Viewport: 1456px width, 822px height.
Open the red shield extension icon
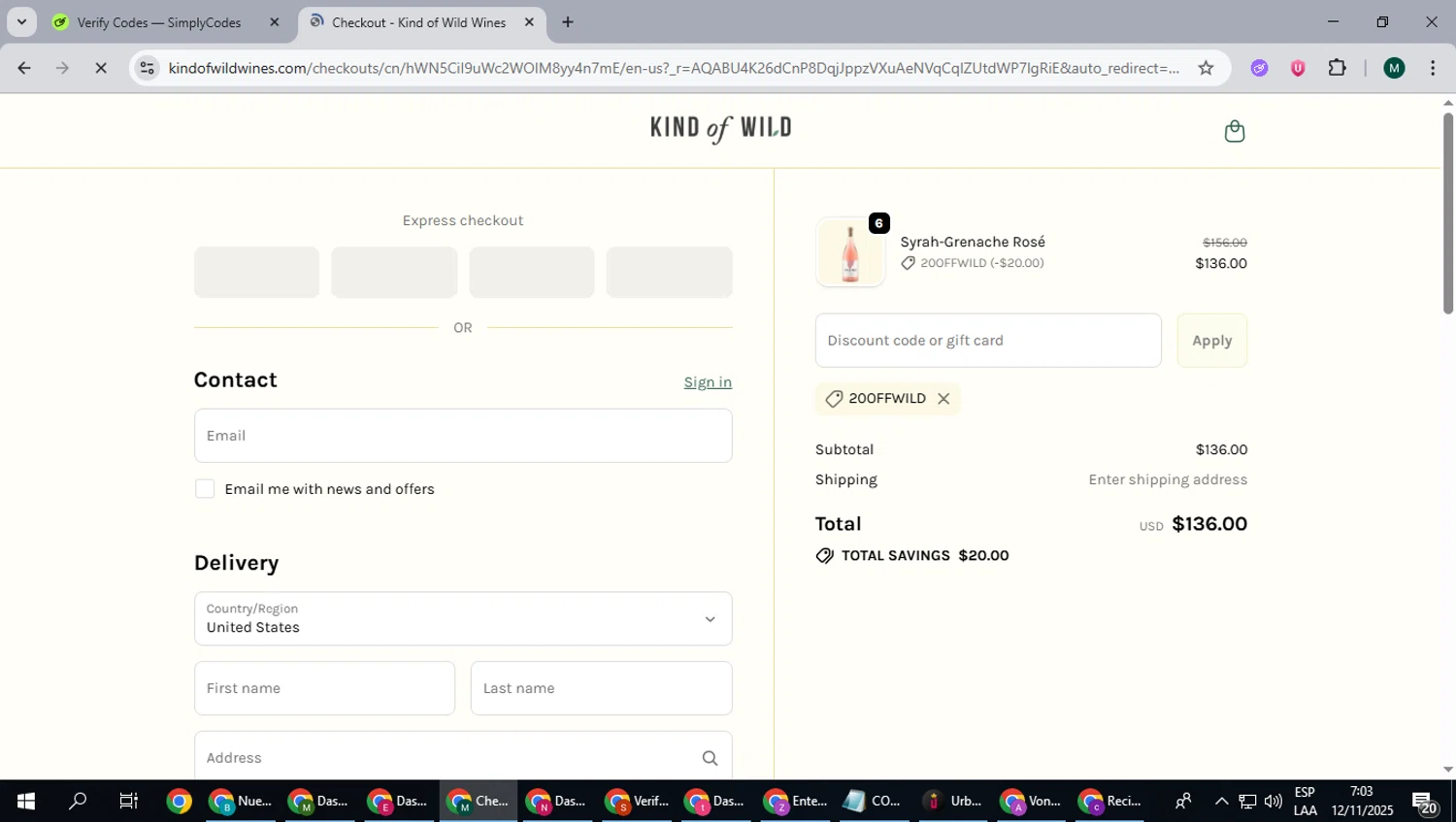1298,68
